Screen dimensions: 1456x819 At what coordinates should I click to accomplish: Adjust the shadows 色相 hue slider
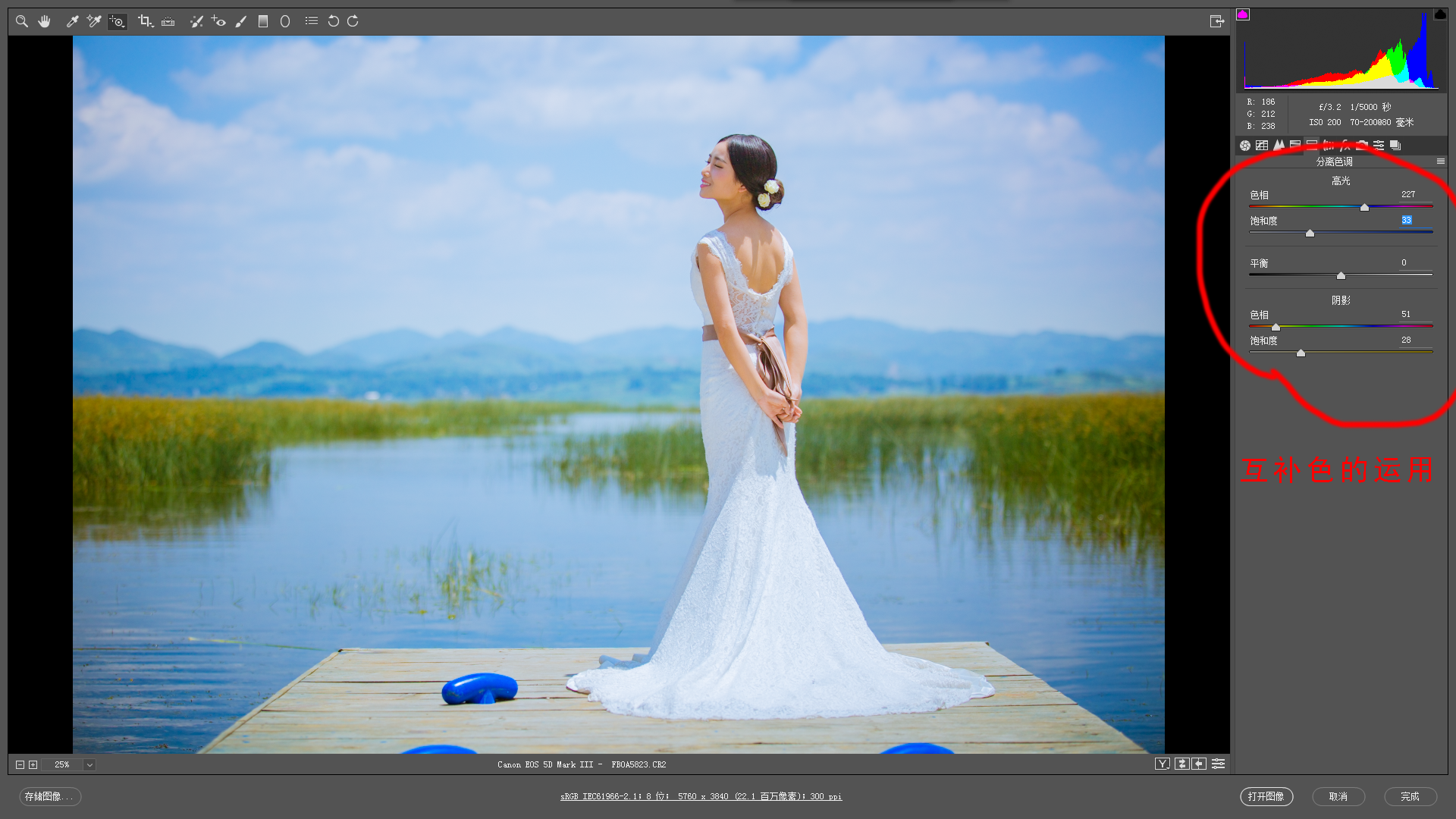pyautogui.click(x=1276, y=327)
